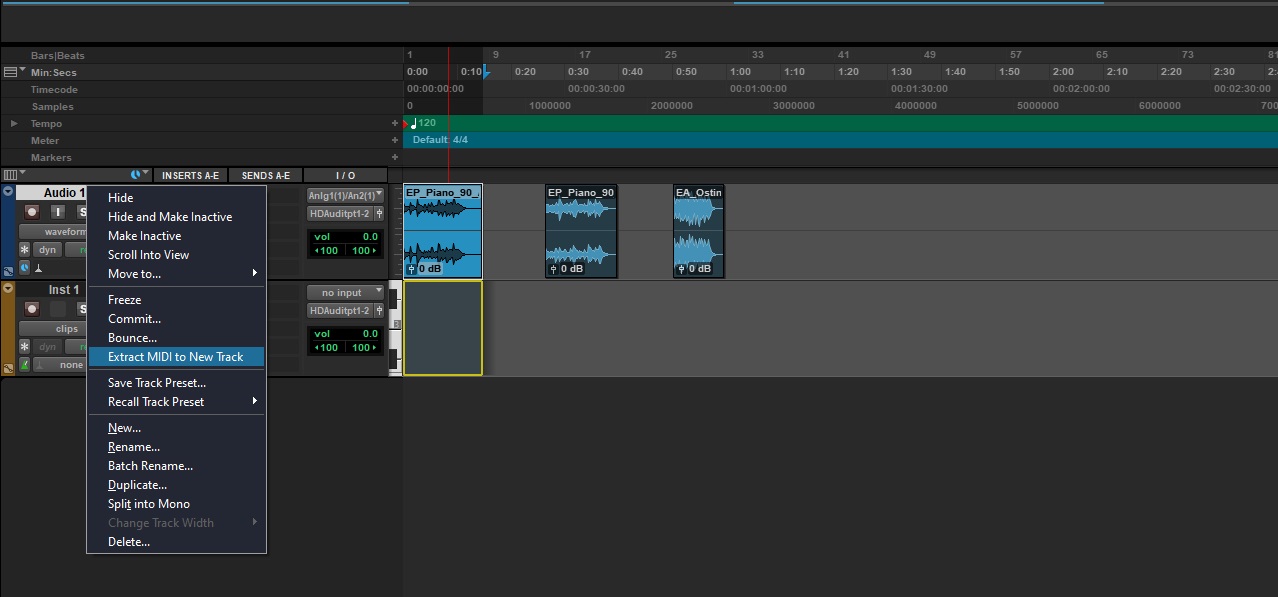
Task: Click the INSERTS A-E column header
Action: 190,176
